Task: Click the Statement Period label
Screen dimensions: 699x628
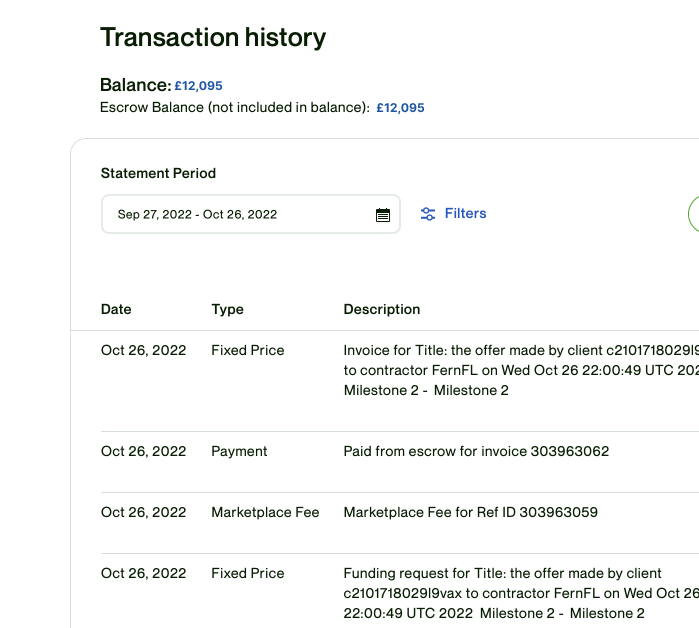Action: pos(158,173)
